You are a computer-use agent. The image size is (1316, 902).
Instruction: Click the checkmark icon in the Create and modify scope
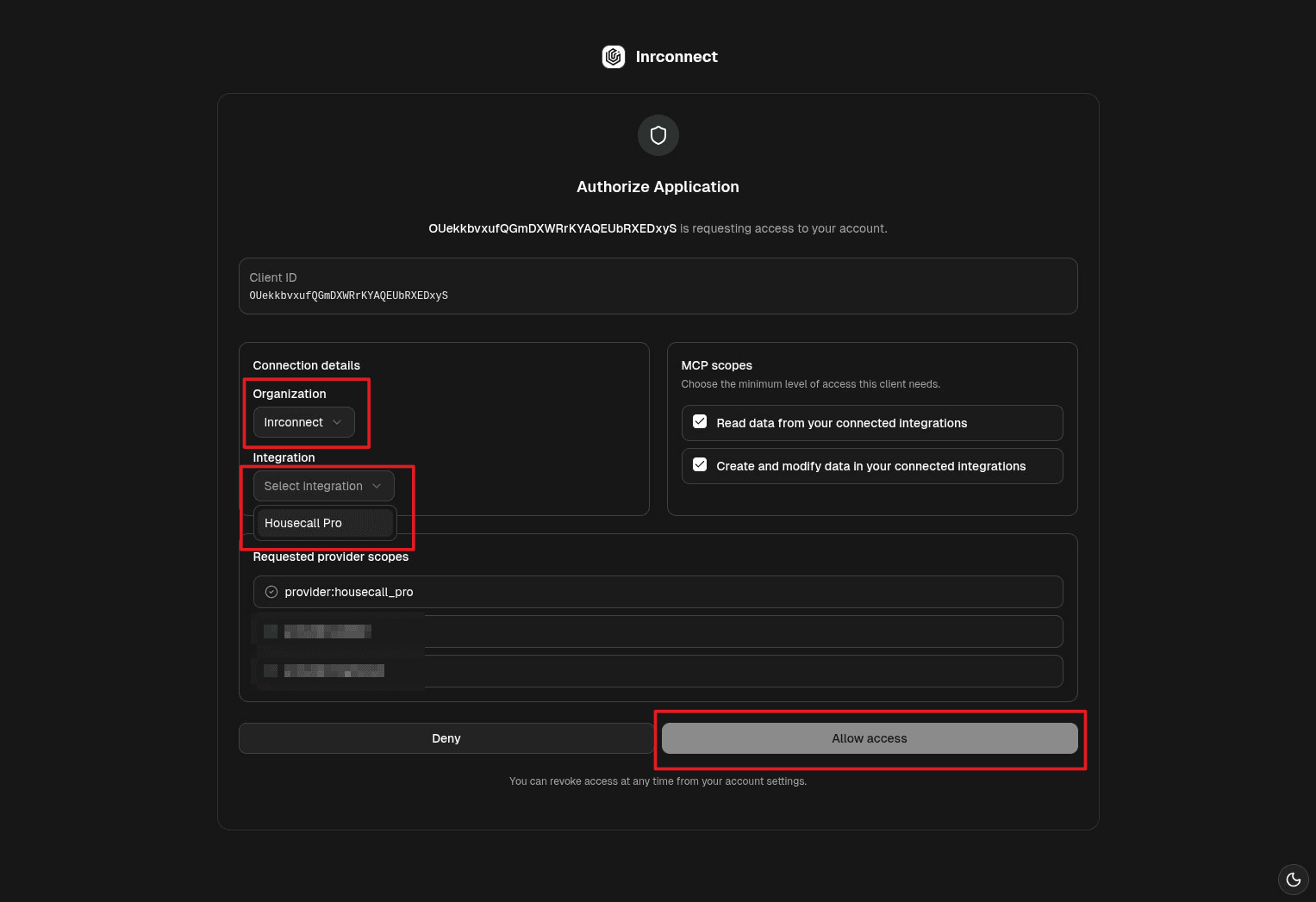tap(700, 464)
